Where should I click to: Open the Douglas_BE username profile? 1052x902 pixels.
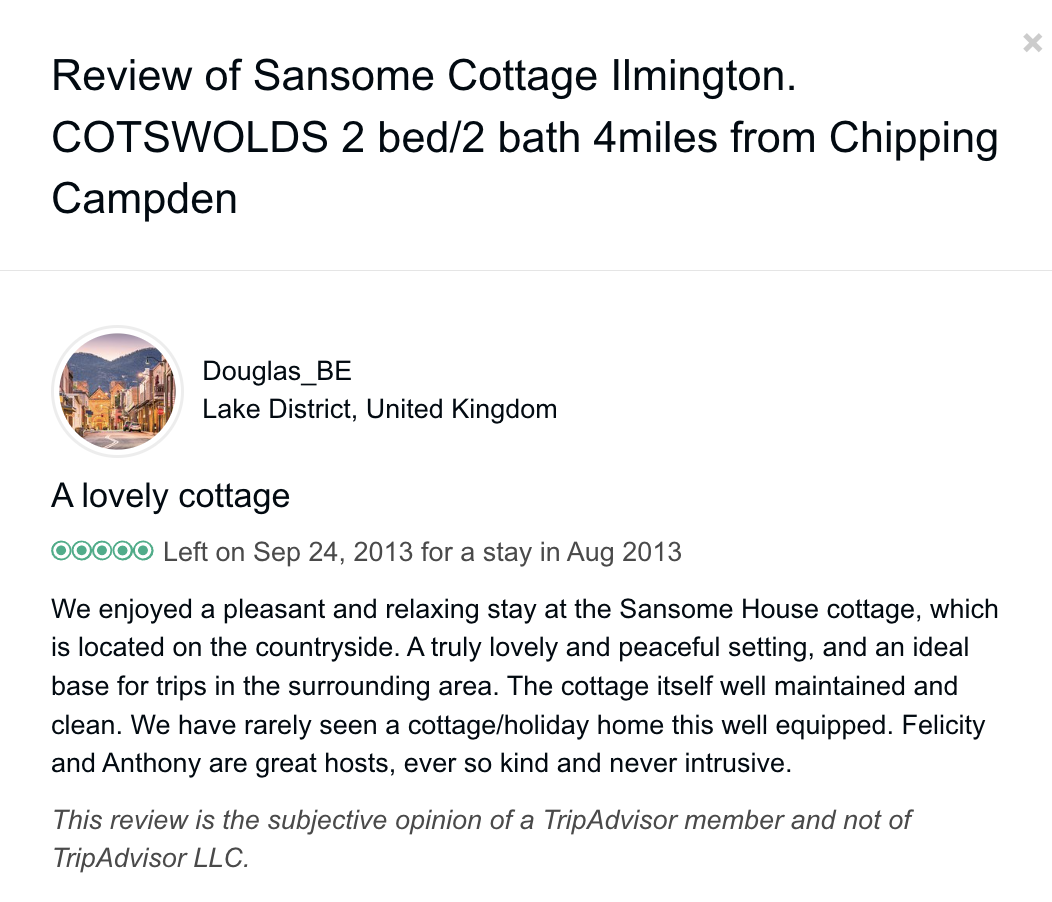tap(277, 372)
